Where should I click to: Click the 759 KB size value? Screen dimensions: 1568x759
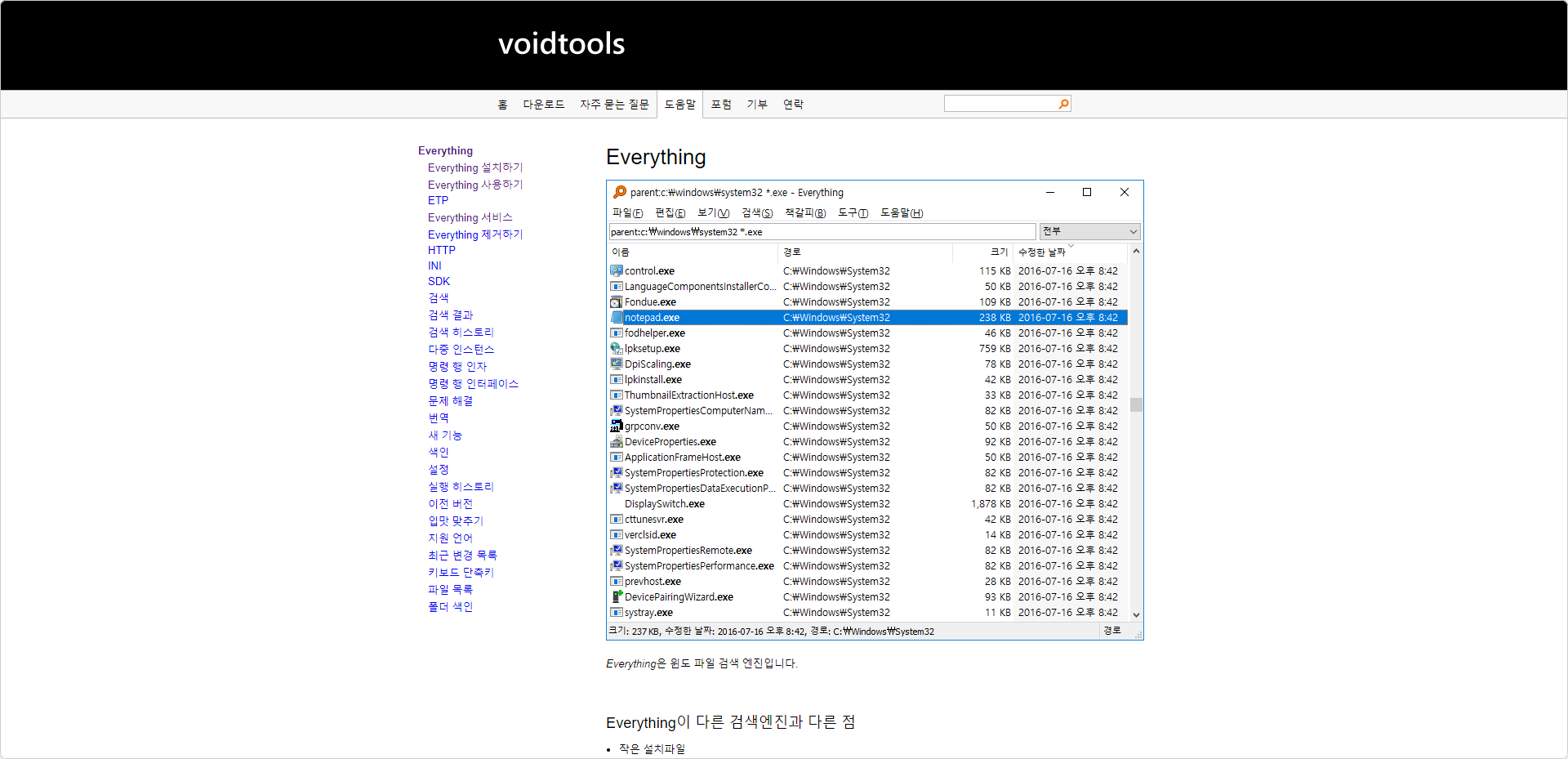click(x=995, y=348)
